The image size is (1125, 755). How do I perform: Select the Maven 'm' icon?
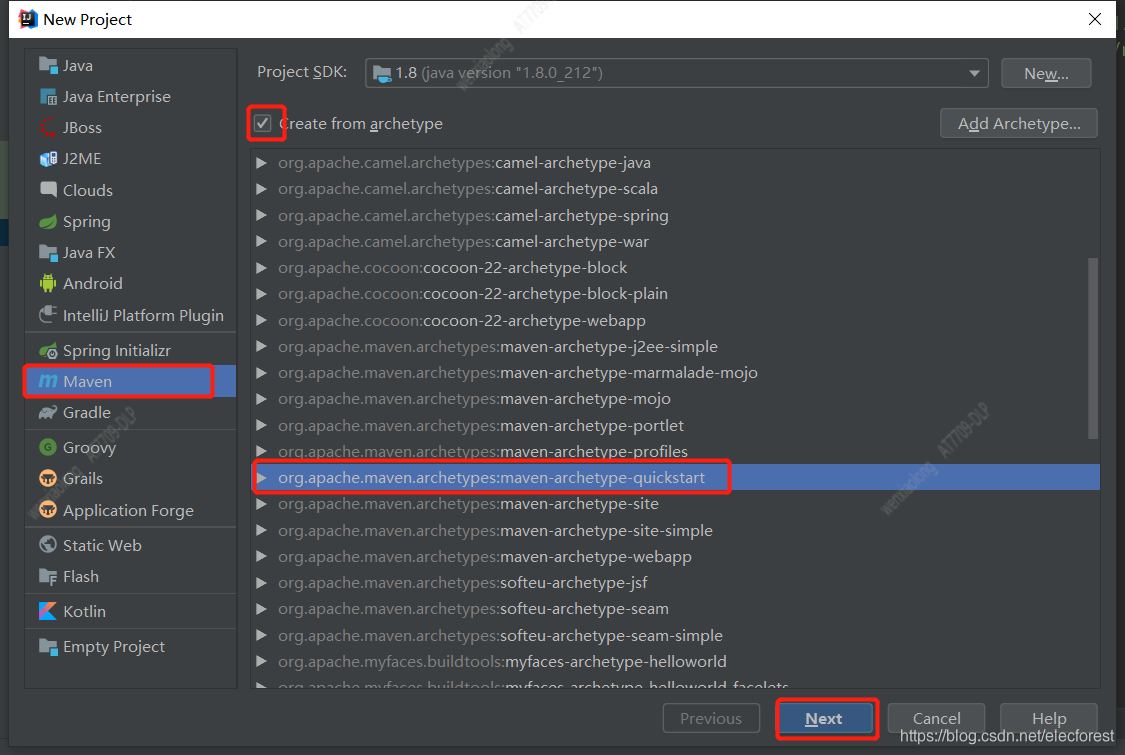(x=48, y=381)
